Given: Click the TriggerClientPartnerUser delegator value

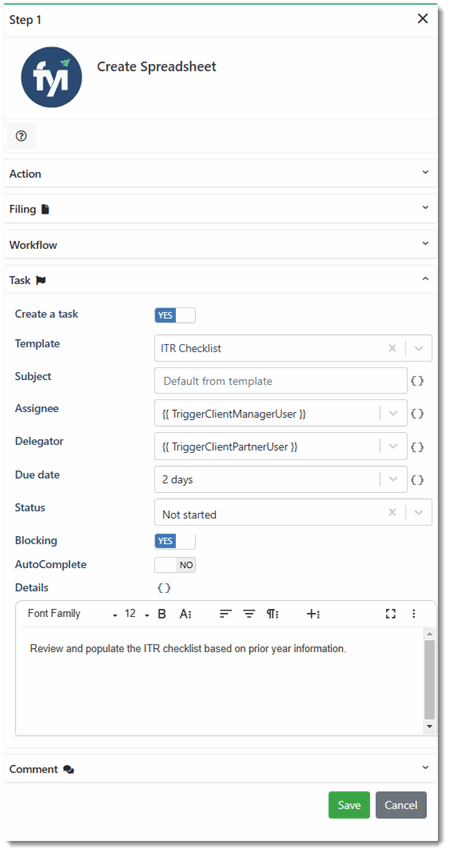Looking at the screenshot, I should click(230, 447).
